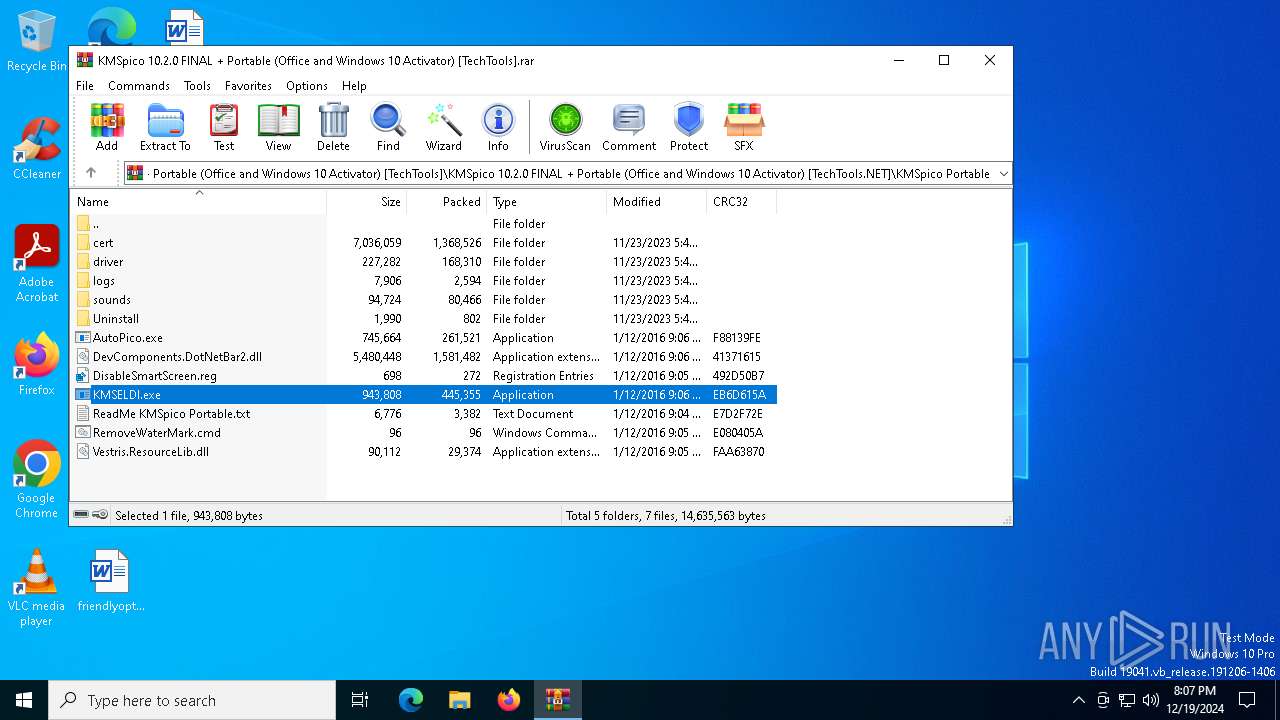Image resolution: width=1280 pixels, height=720 pixels.
Task: Sort by Type column header
Action: [547, 201]
